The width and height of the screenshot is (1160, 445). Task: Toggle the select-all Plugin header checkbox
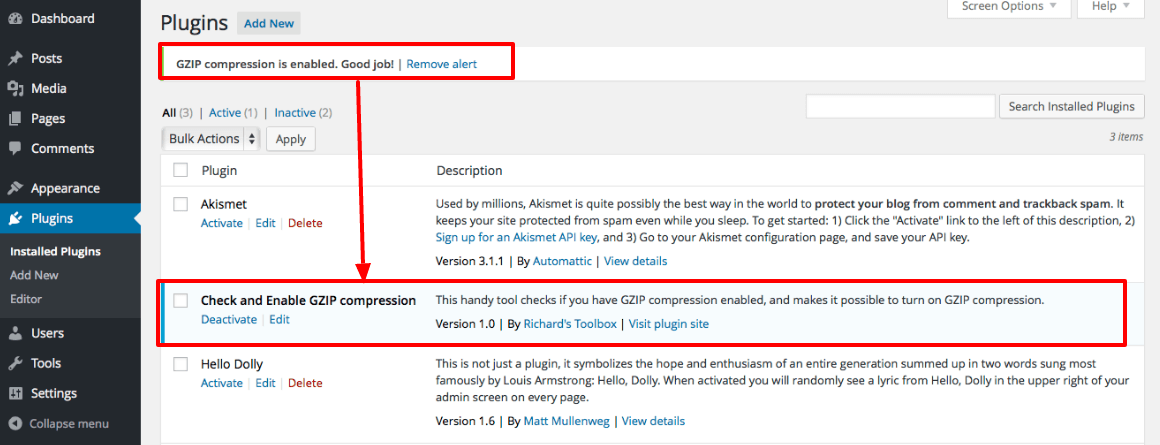point(181,170)
